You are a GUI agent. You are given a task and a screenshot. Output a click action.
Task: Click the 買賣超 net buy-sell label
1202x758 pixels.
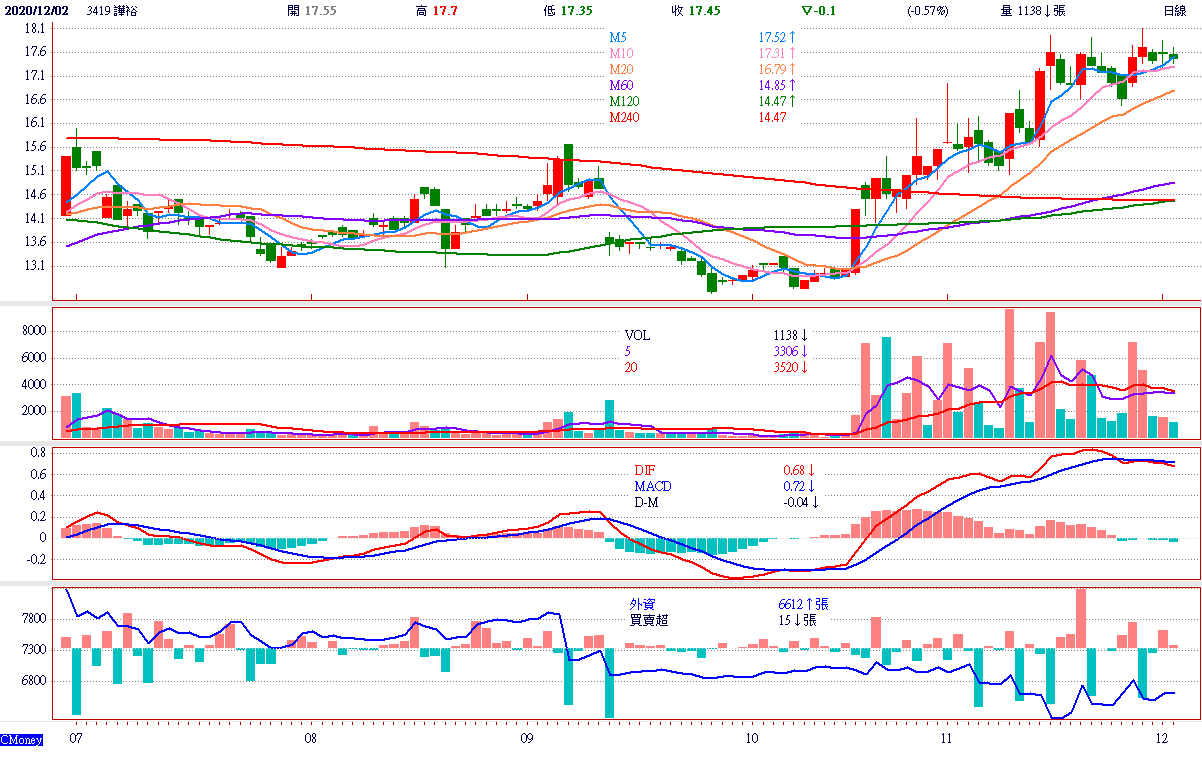tap(649, 620)
